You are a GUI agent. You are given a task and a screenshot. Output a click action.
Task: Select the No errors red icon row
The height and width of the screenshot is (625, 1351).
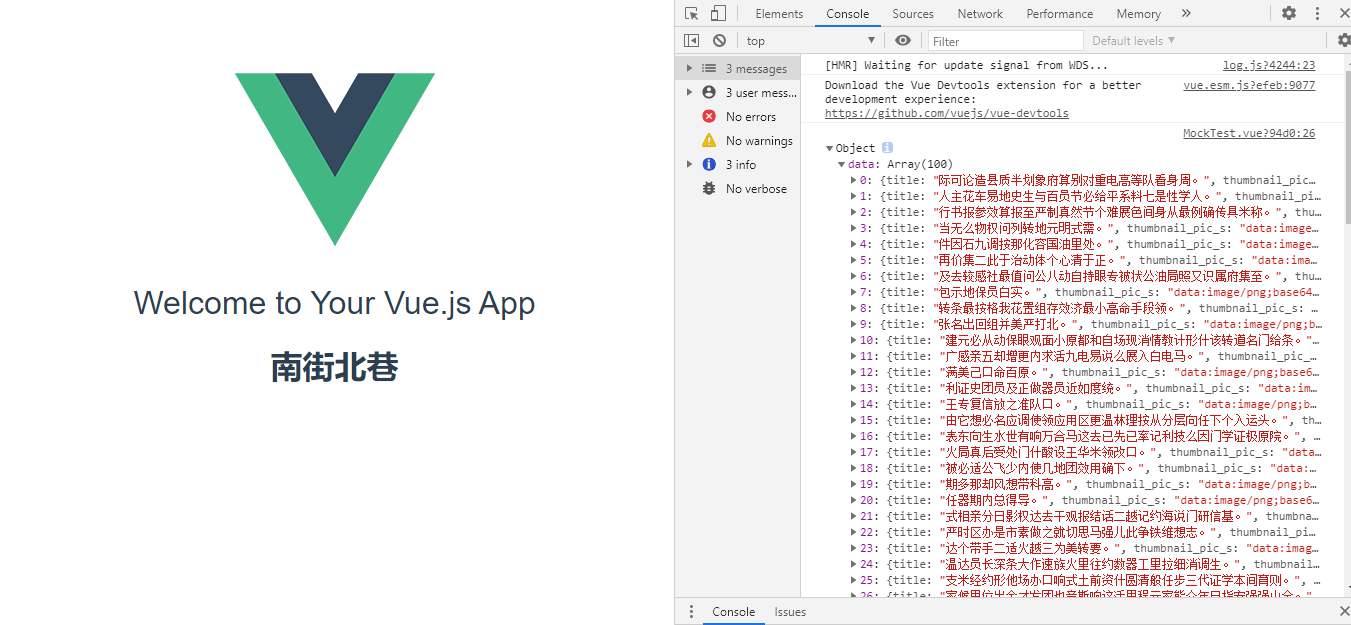738,117
